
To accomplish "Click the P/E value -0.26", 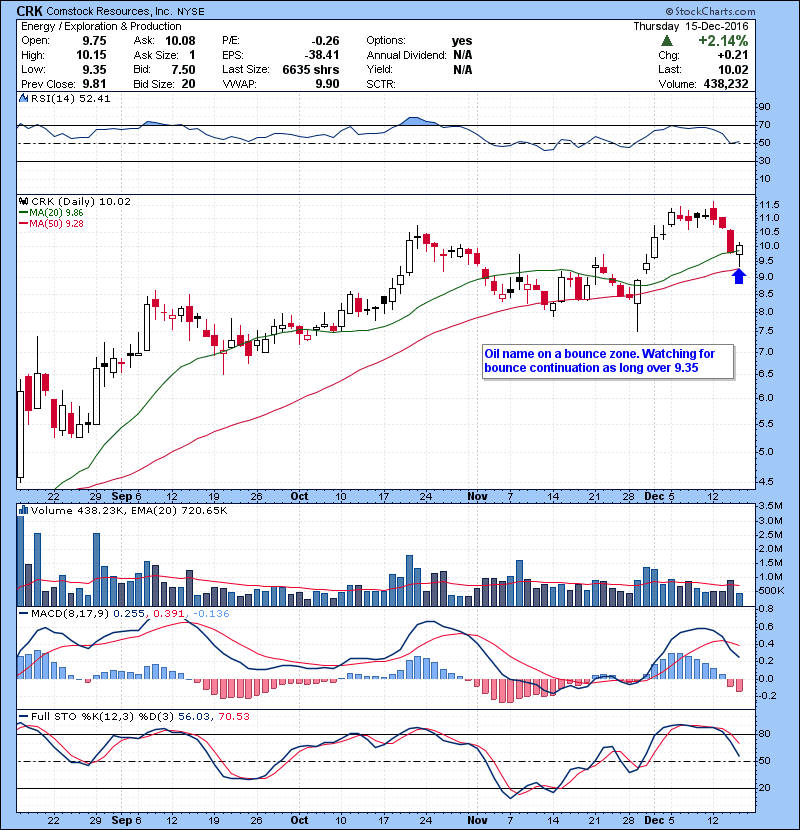I will click(325, 41).
